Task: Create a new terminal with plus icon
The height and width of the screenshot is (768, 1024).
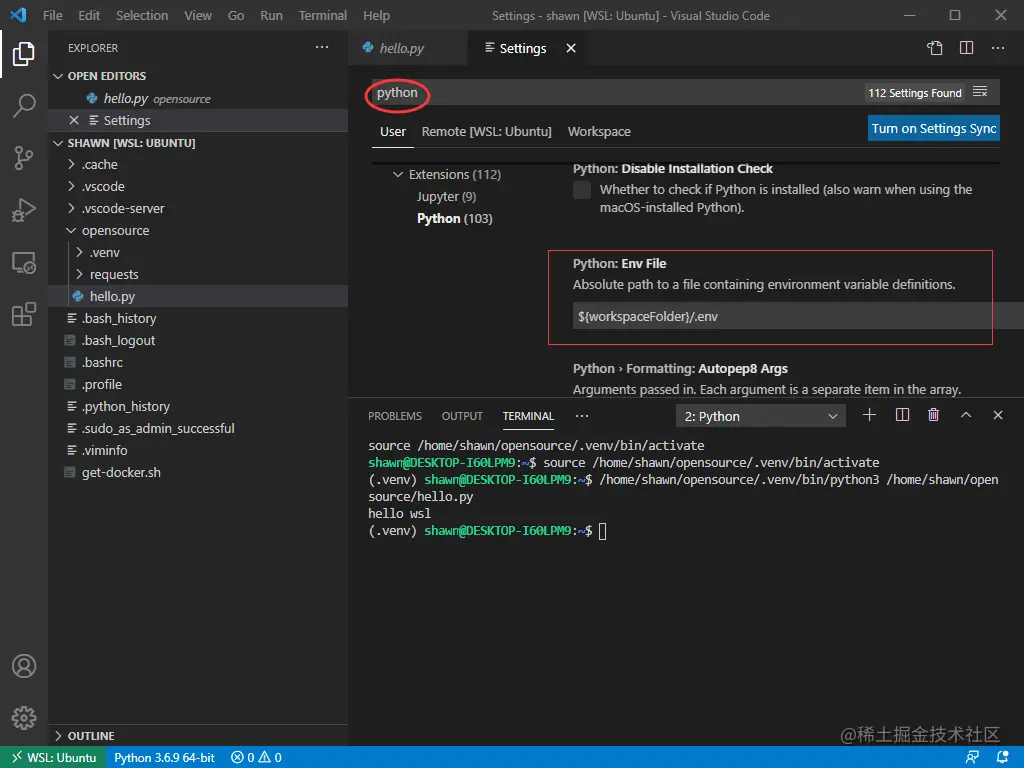Action: 869,415
